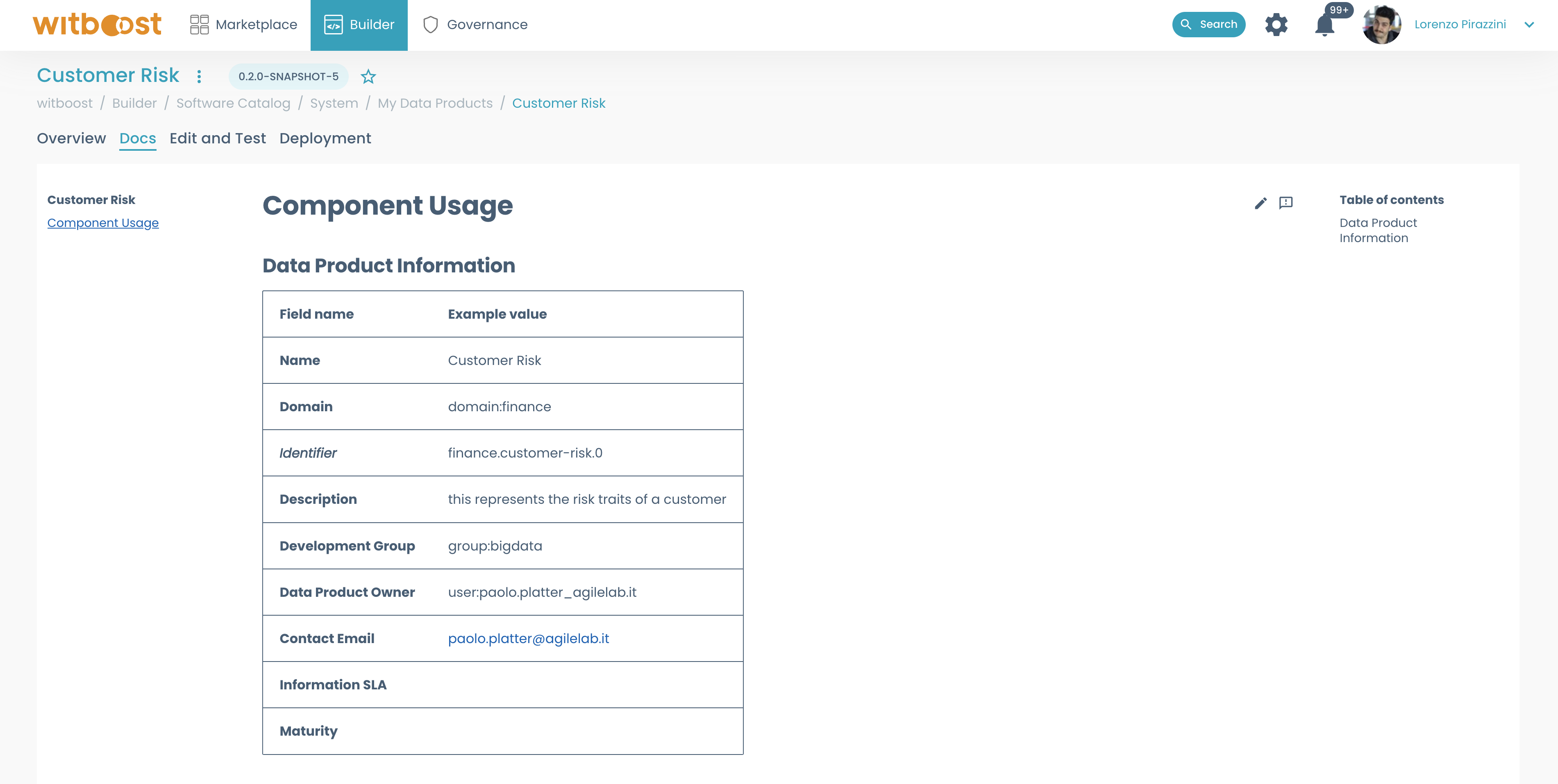Switch to the Overview tab

(71, 138)
